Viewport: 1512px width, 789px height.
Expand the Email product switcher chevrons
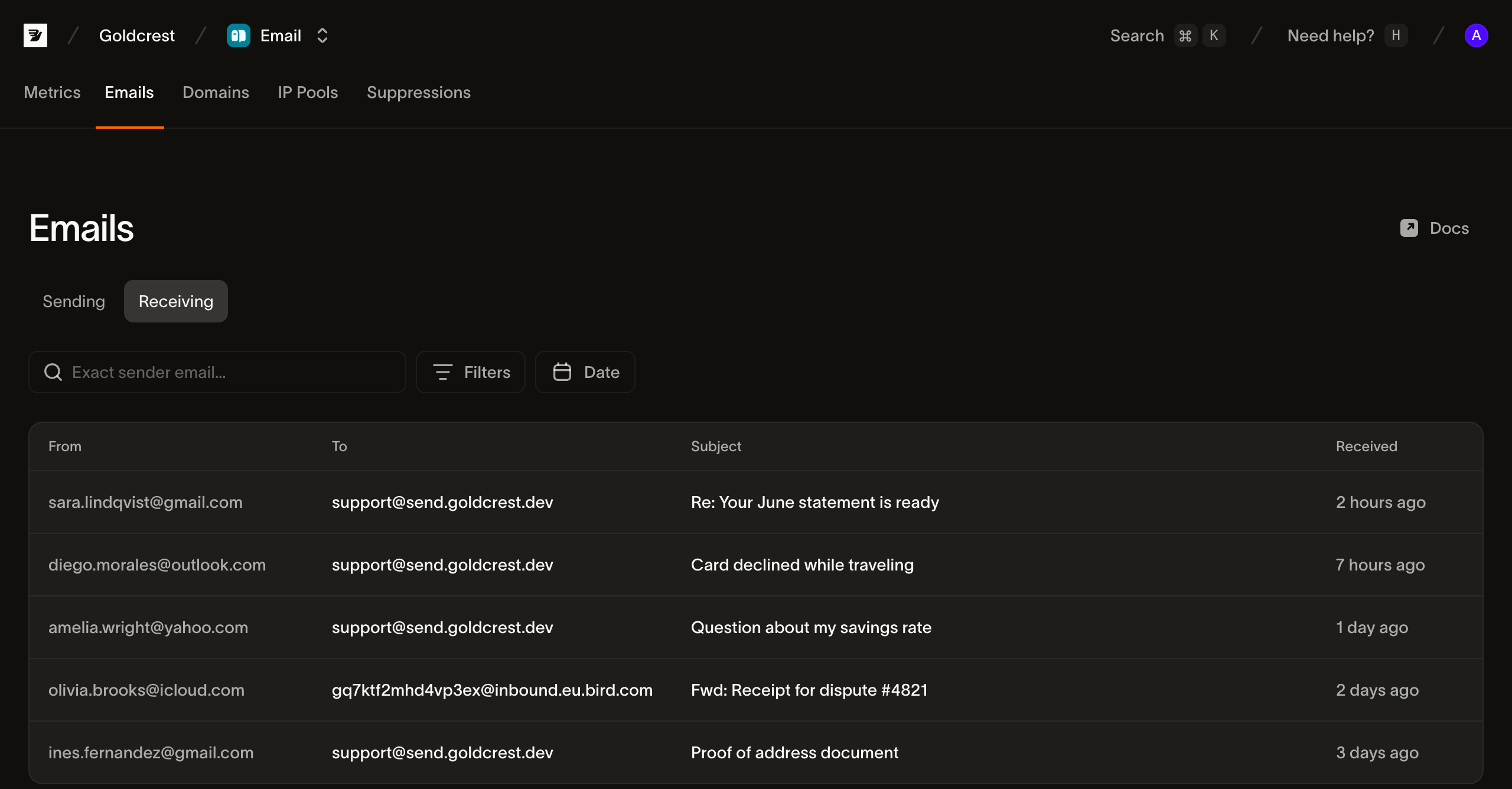[322, 35]
